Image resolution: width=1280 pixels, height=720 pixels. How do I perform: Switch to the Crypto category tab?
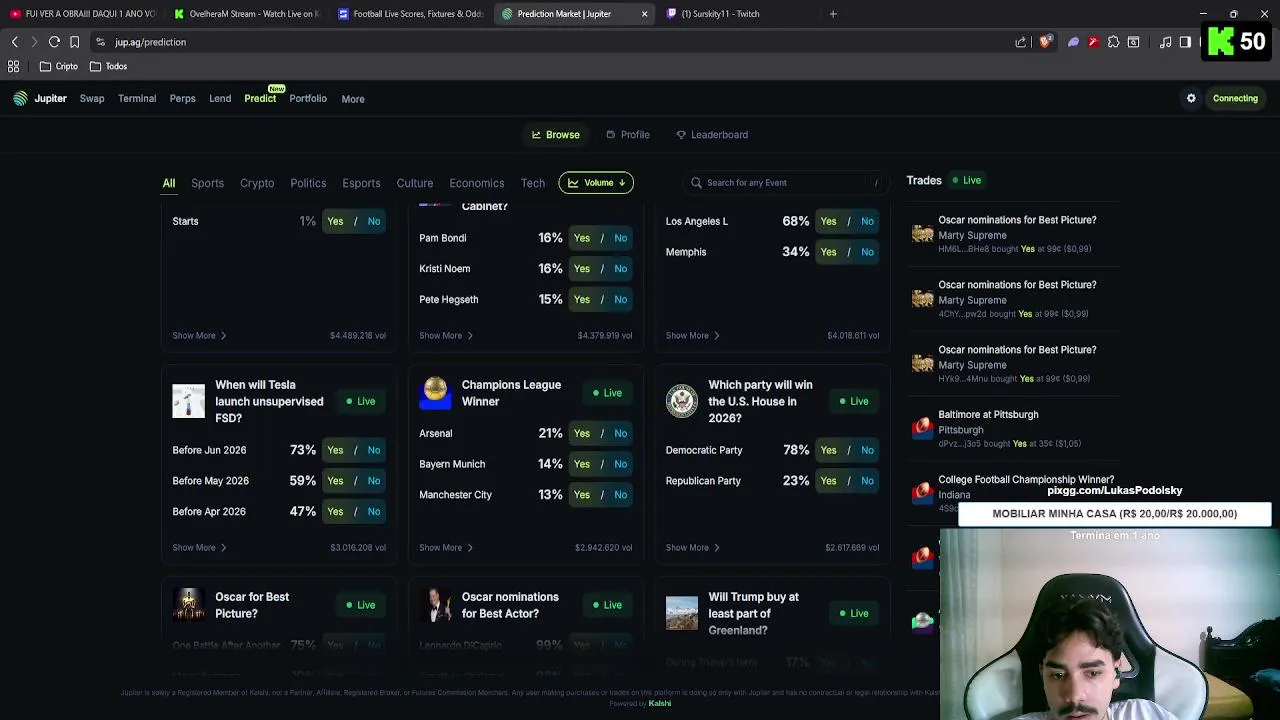[257, 183]
